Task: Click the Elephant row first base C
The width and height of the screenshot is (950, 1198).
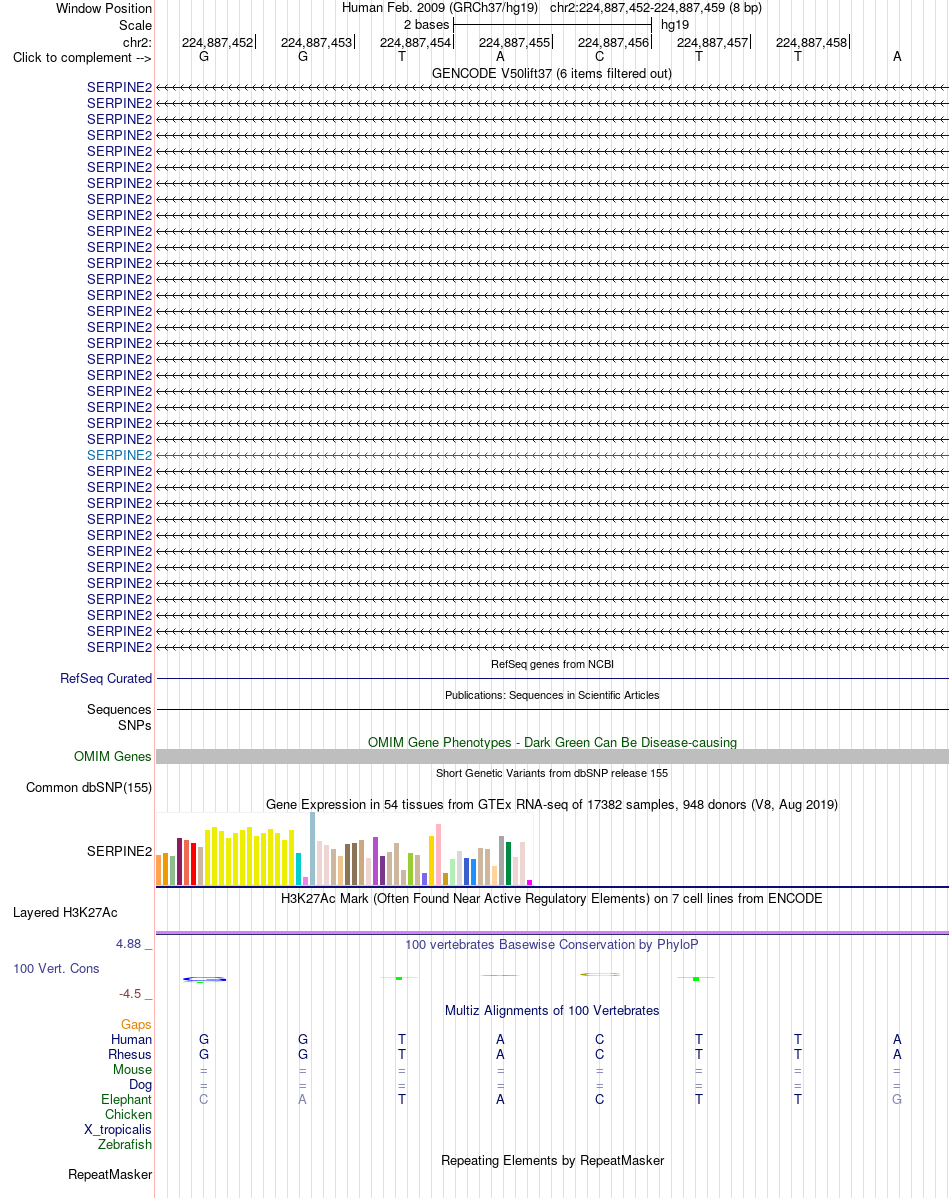Action: [203, 1100]
